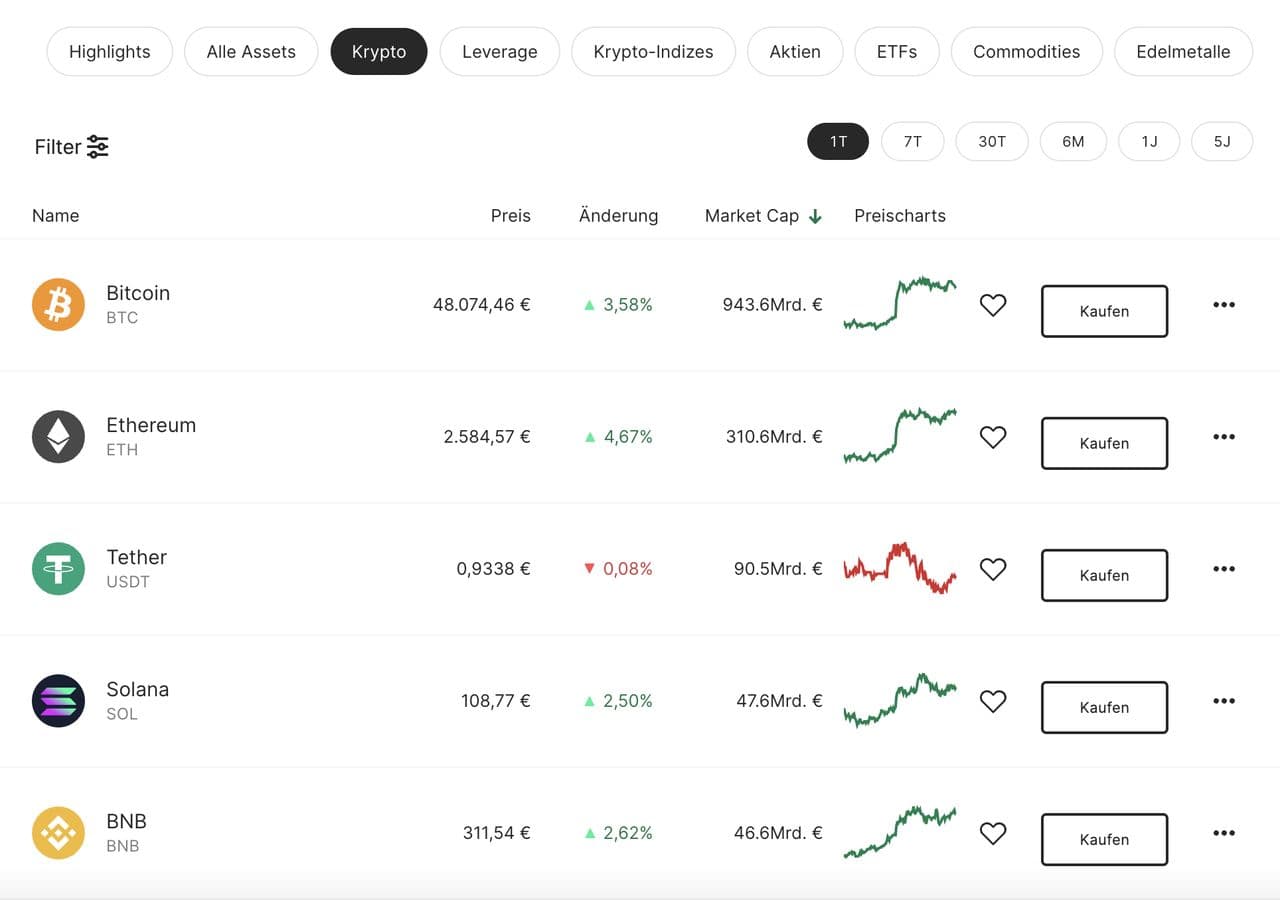Choose the 5J time period
The image size is (1280, 900).
pyautogui.click(x=1221, y=142)
